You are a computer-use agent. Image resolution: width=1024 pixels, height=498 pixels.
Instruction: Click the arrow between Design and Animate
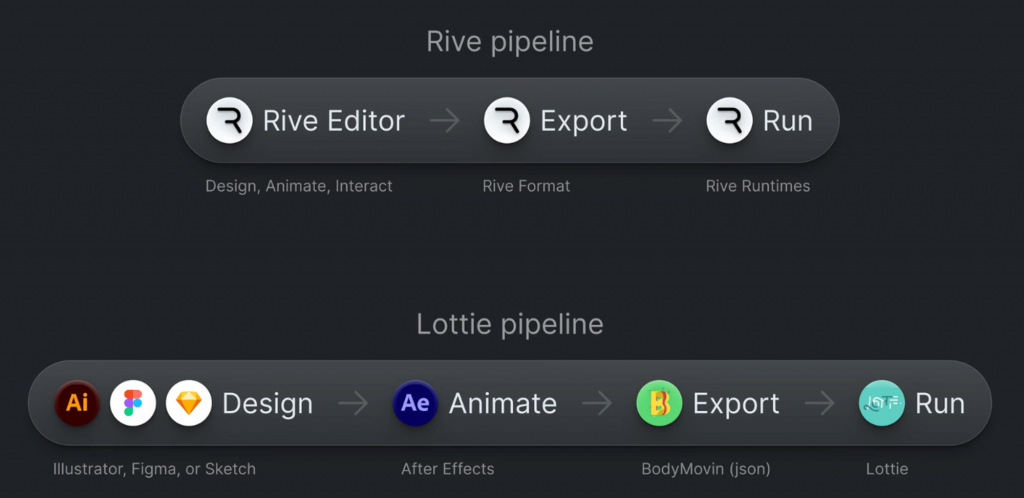[353, 403]
